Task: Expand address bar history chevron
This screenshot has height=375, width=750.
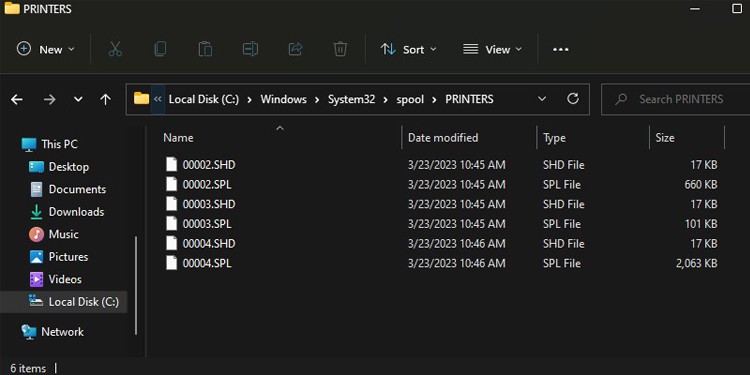Action: tap(542, 99)
